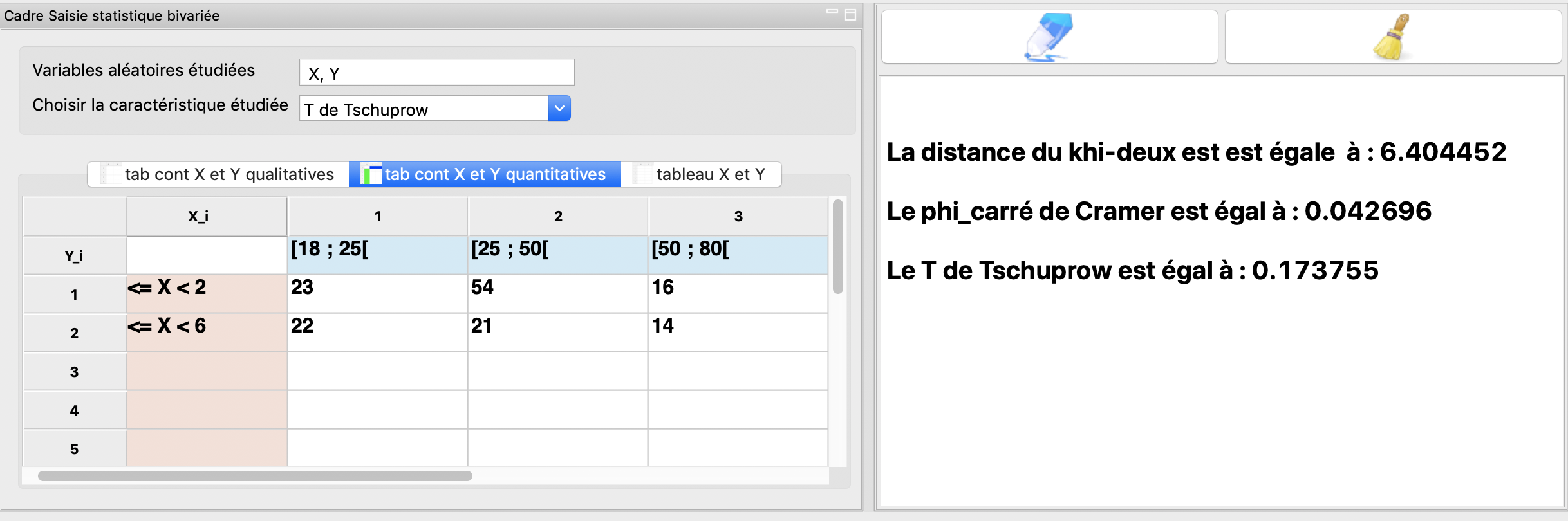Screen dimensions: 1568x521
Task: Select the cell containing value 54
Action: pos(557,293)
